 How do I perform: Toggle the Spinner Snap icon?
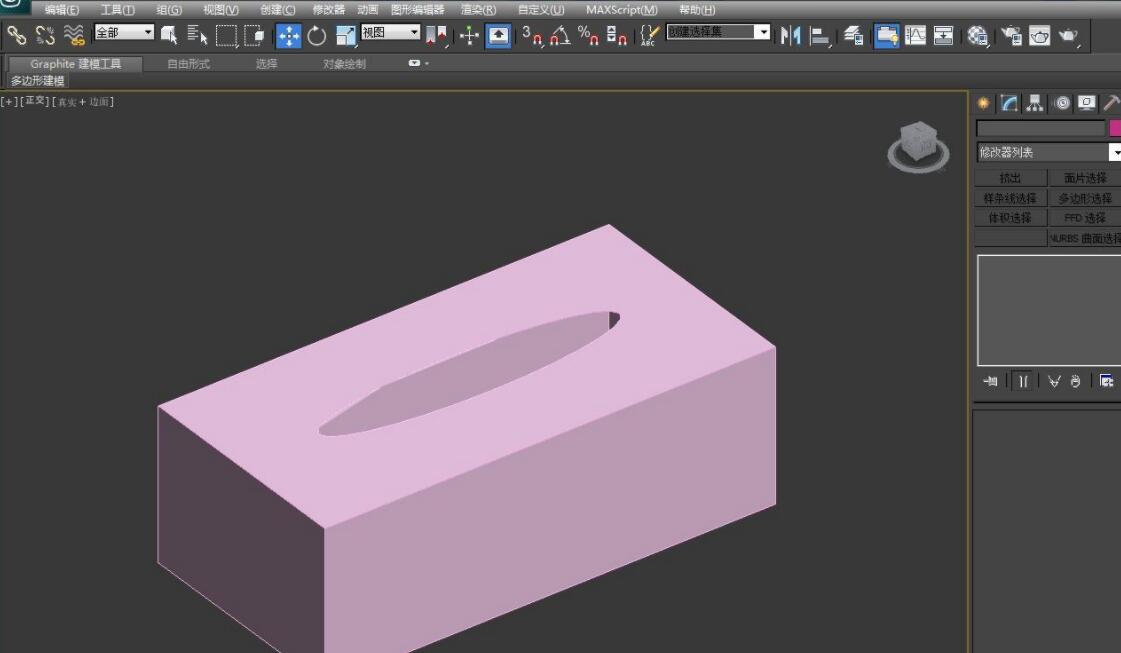click(x=616, y=36)
